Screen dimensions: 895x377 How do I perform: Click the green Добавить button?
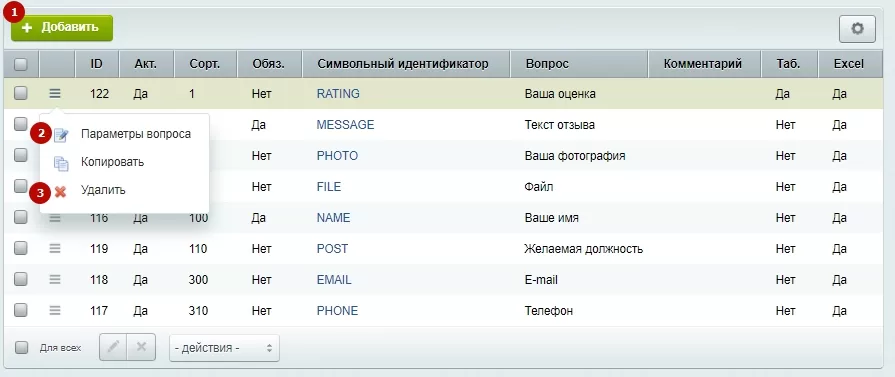[x=62, y=27]
